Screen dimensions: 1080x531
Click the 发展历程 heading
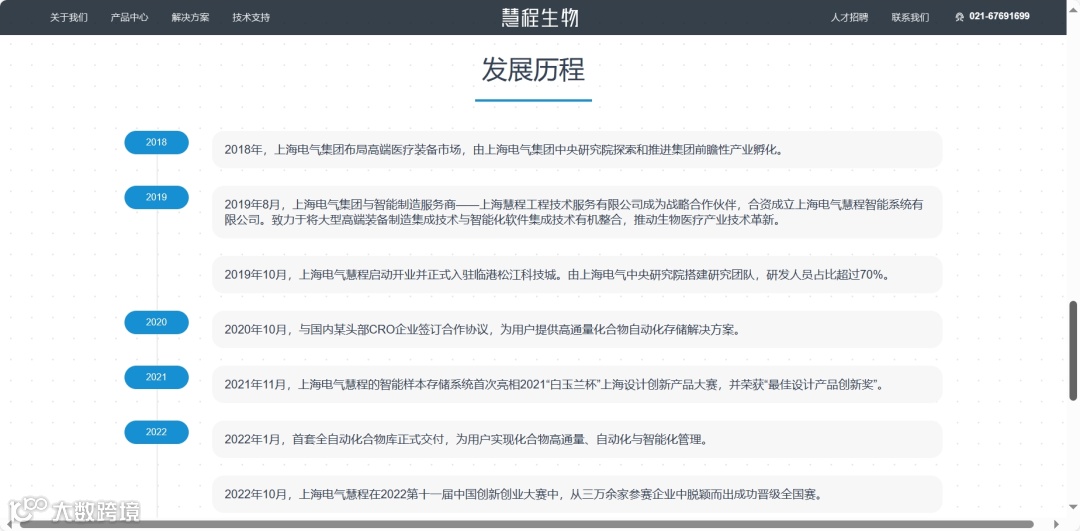click(x=533, y=70)
